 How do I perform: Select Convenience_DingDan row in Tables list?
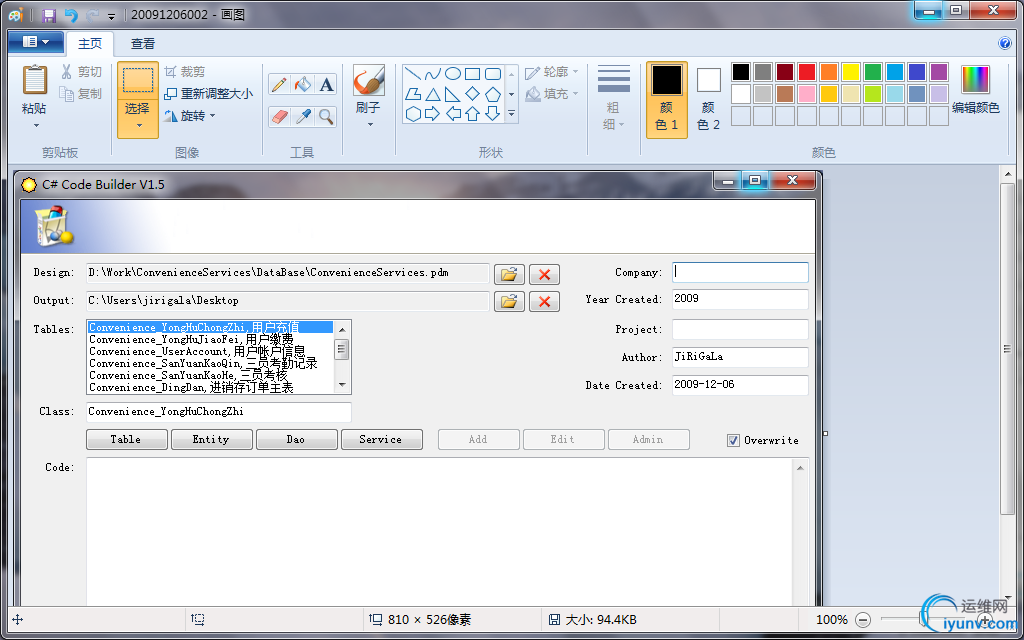(210, 388)
